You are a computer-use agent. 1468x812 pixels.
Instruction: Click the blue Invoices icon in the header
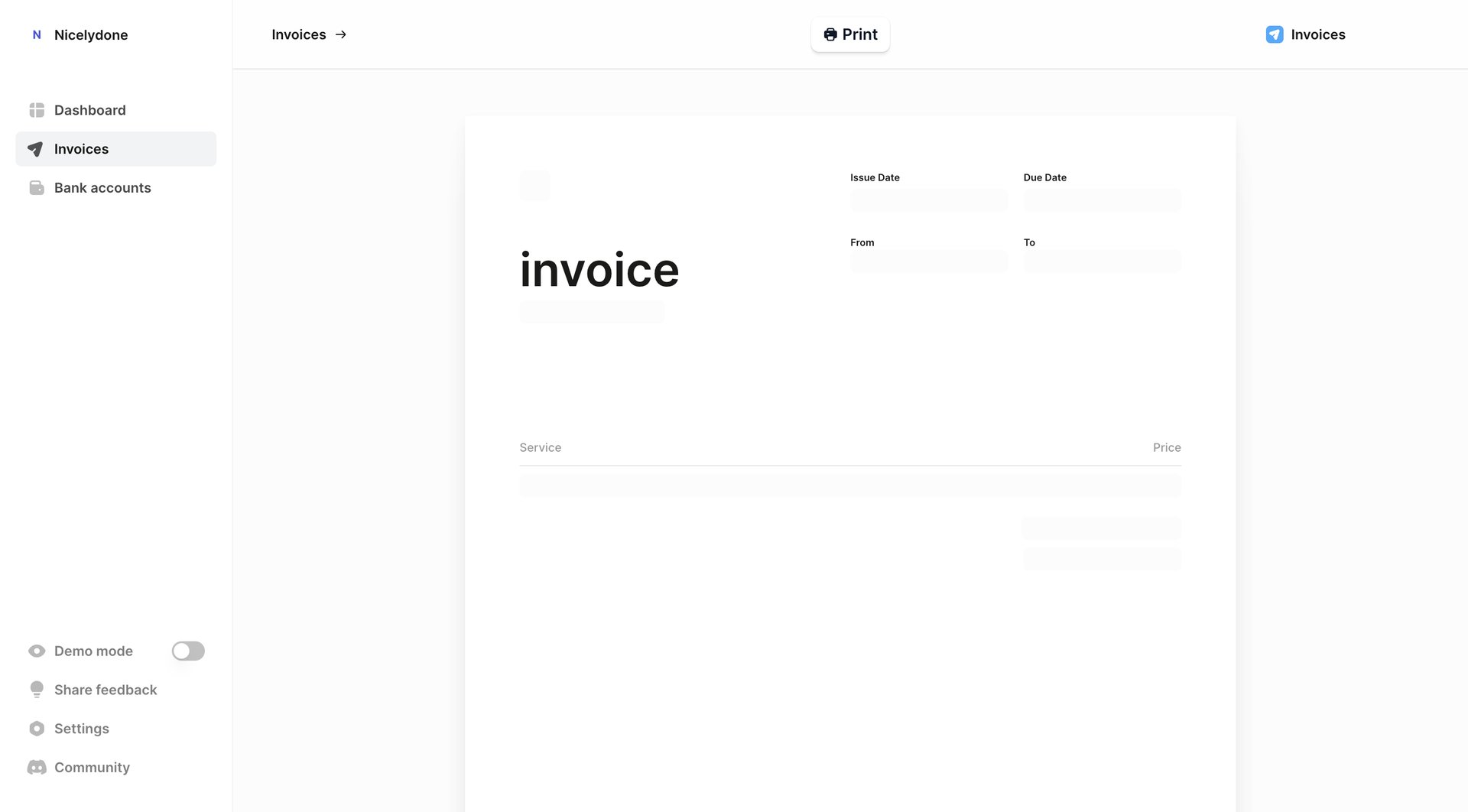[x=1274, y=34]
